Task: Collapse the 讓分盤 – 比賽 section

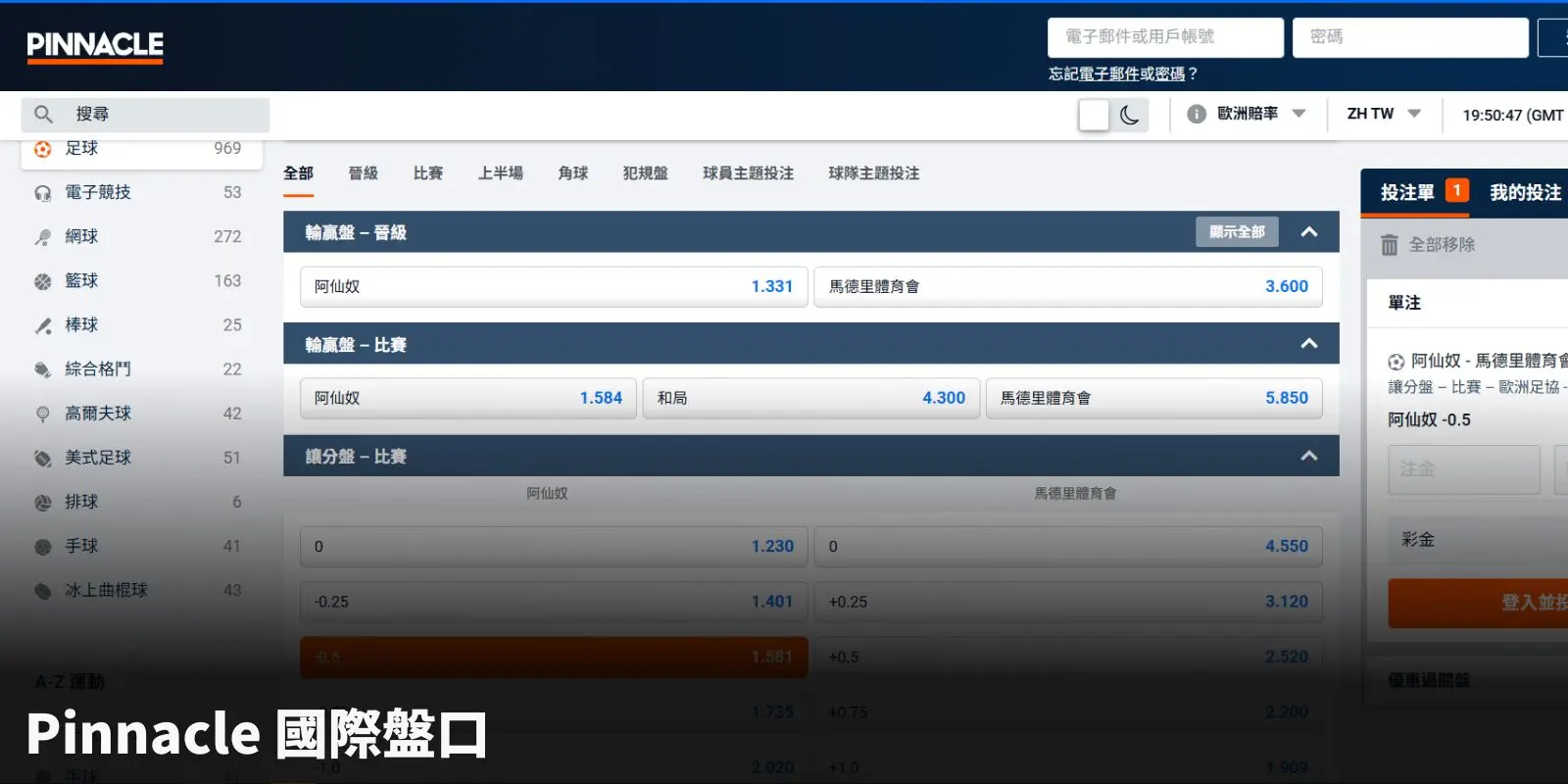Action: (x=1309, y=456)
